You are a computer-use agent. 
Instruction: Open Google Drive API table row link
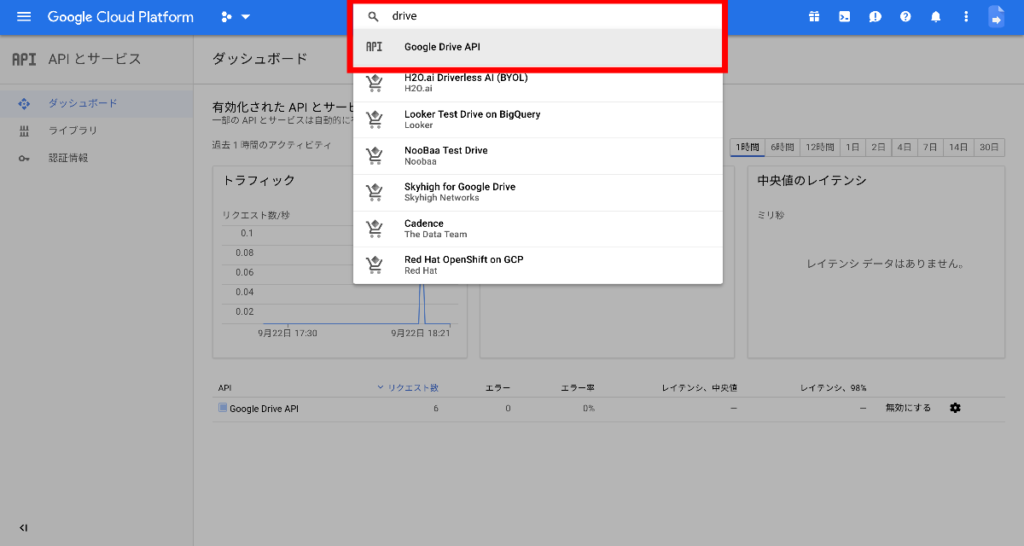264,409
